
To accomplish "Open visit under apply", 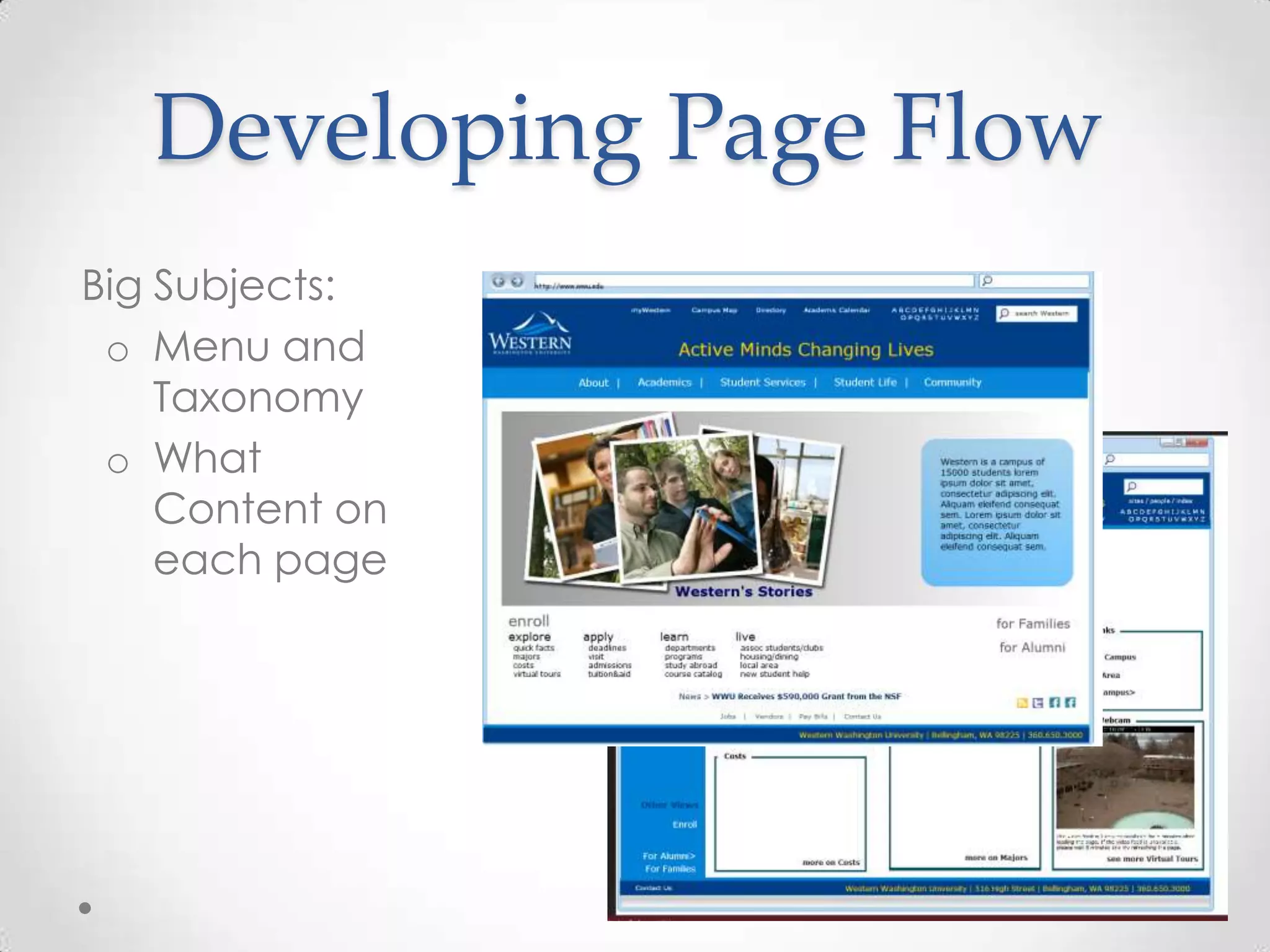I will tap(596, 656).
